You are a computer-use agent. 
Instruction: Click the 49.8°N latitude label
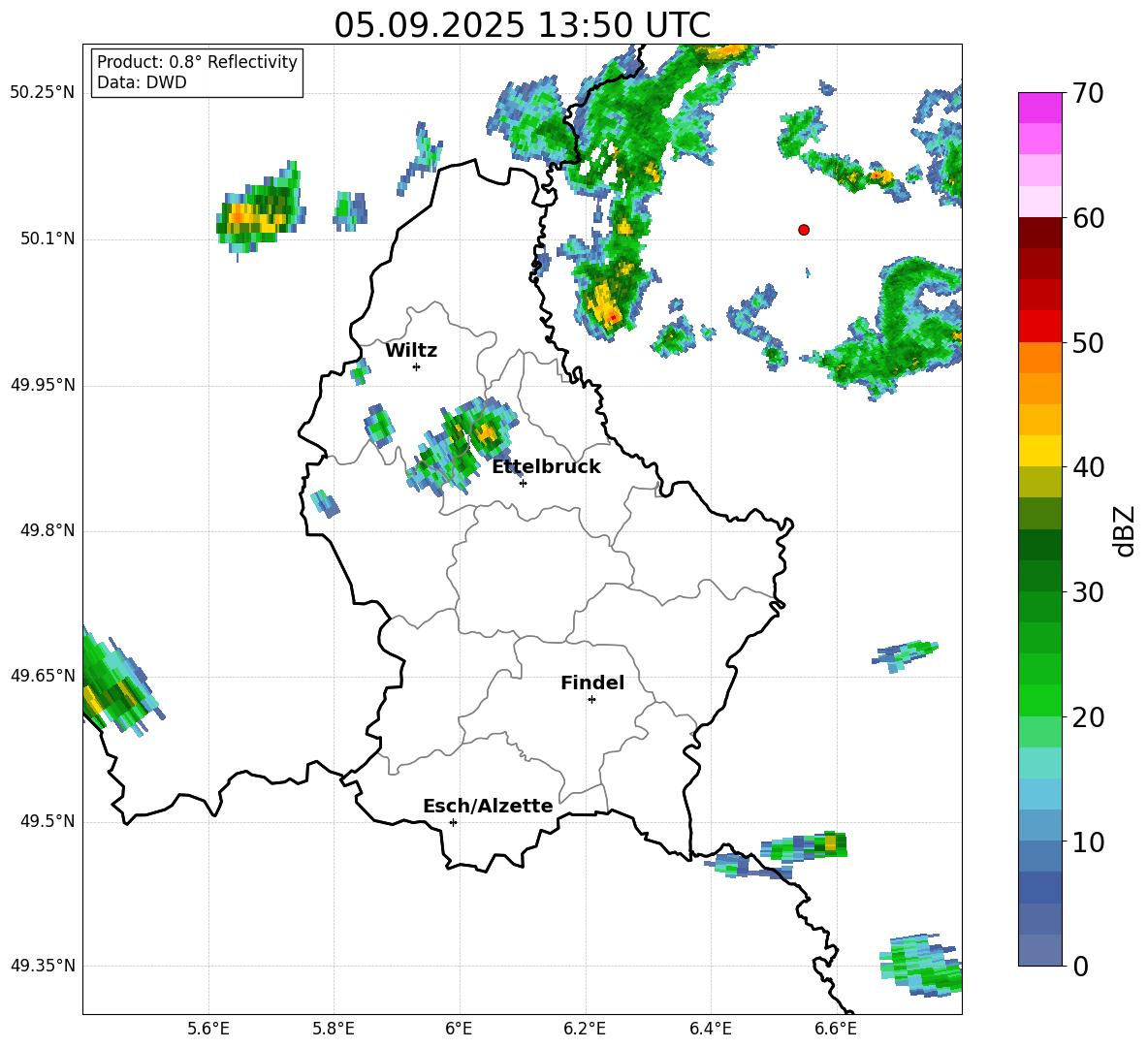click(48, 530)
